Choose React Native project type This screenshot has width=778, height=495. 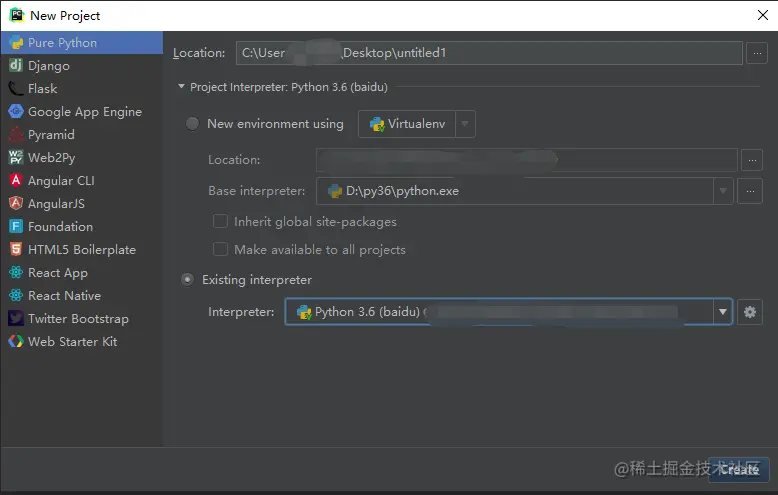(64, 296)
